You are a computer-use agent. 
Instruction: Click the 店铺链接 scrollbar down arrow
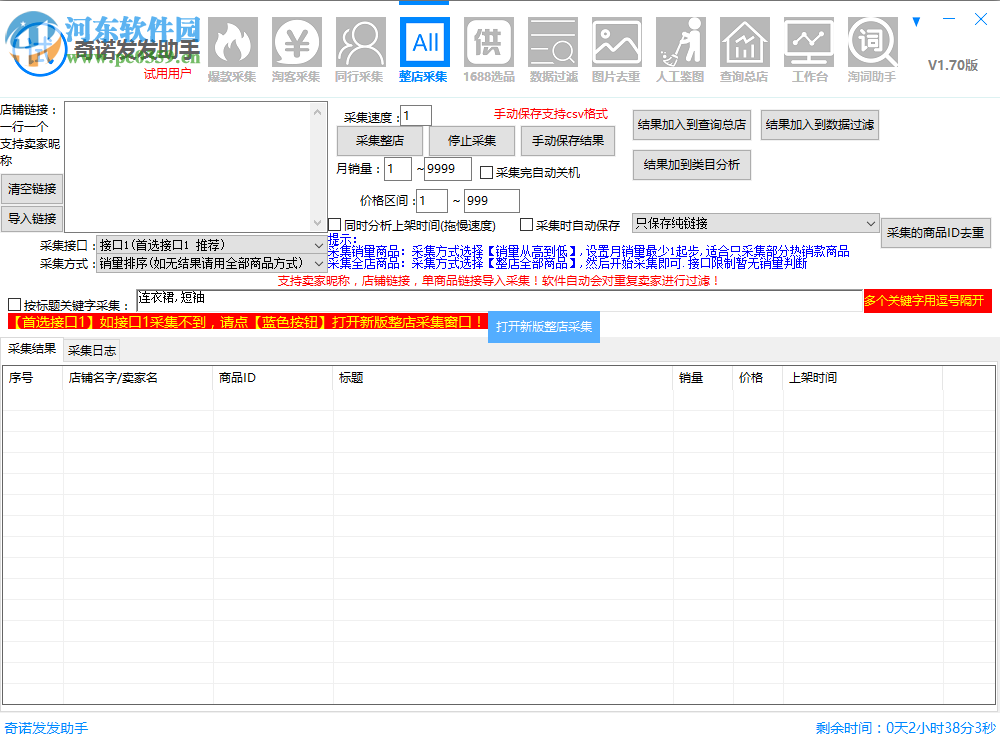click(318, 223)
